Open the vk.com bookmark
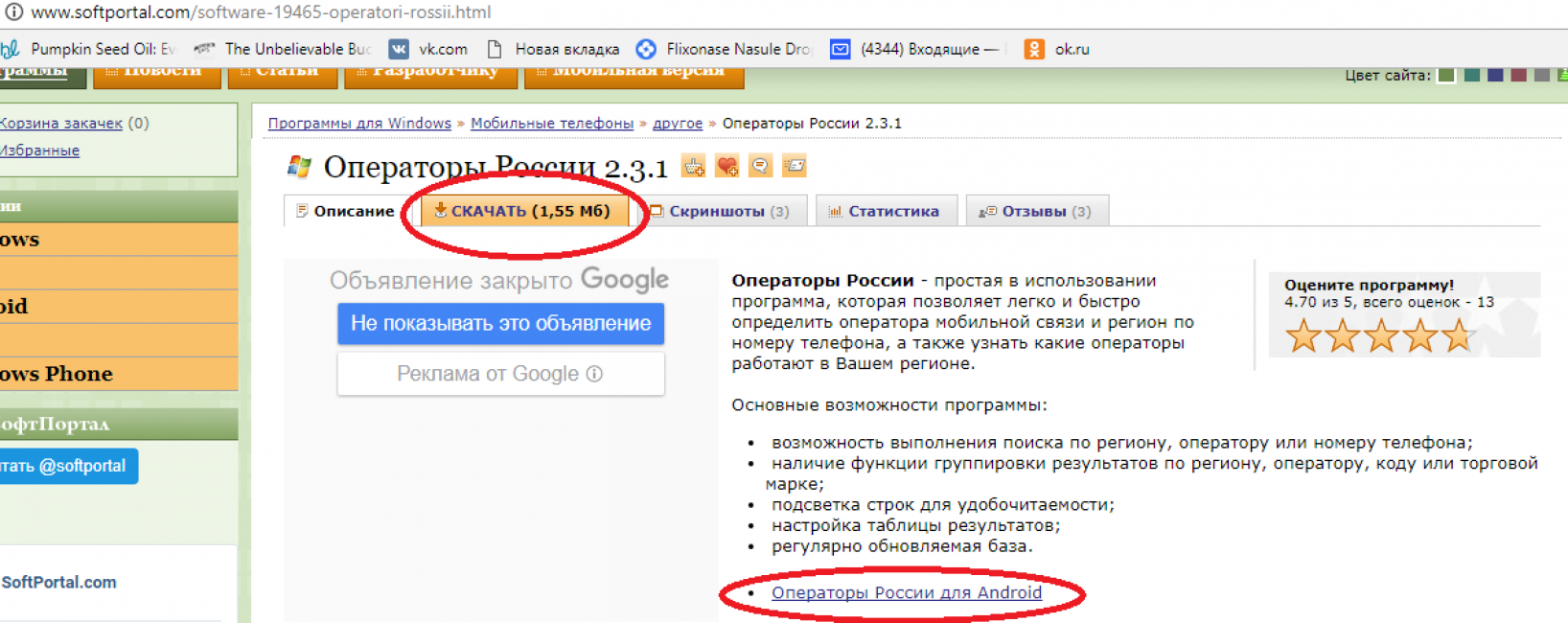This screenshot has height=623, width=1568. coord(428,49)
